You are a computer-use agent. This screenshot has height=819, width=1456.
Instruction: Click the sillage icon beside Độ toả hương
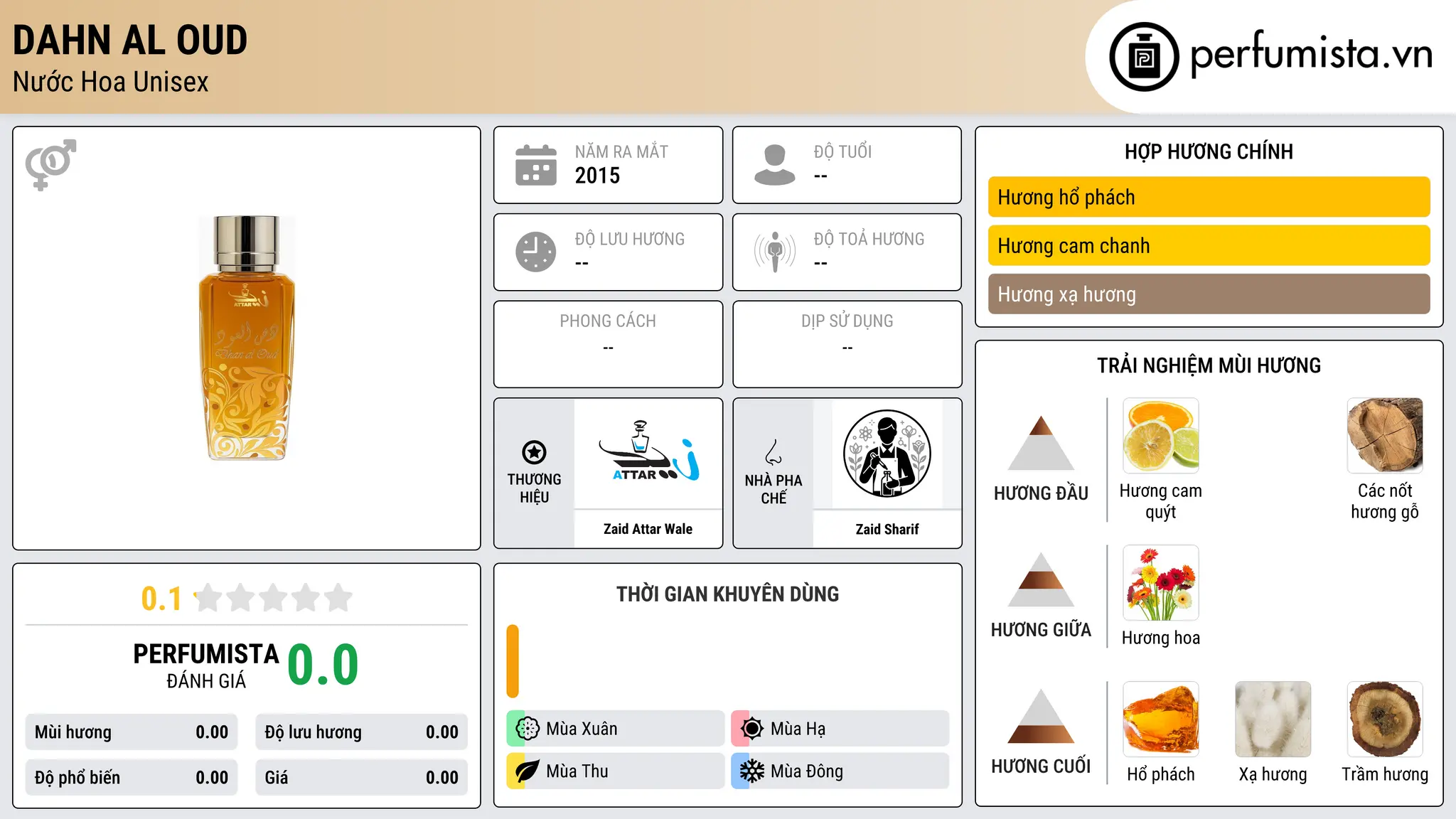point(775,252)
